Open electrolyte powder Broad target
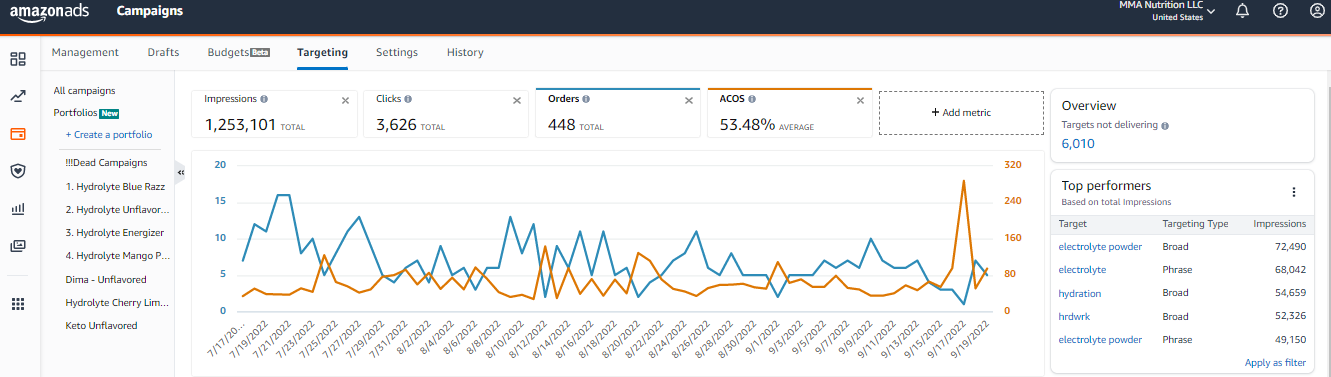The image size is (1331, 377). 1100,246
